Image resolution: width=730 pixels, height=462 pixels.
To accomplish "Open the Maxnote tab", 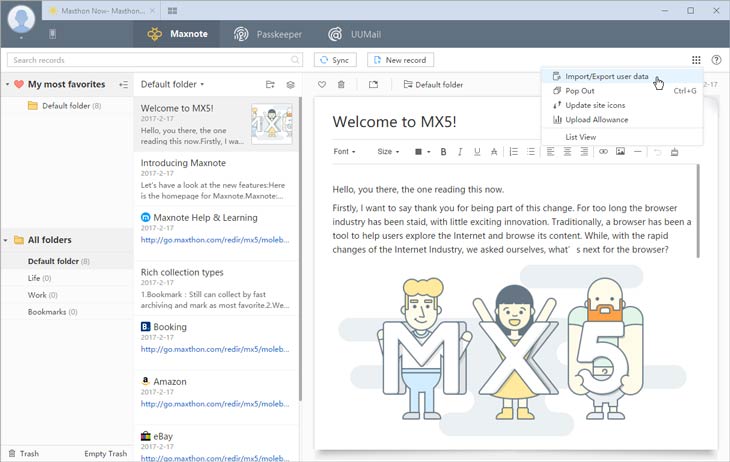I will 177,34.
